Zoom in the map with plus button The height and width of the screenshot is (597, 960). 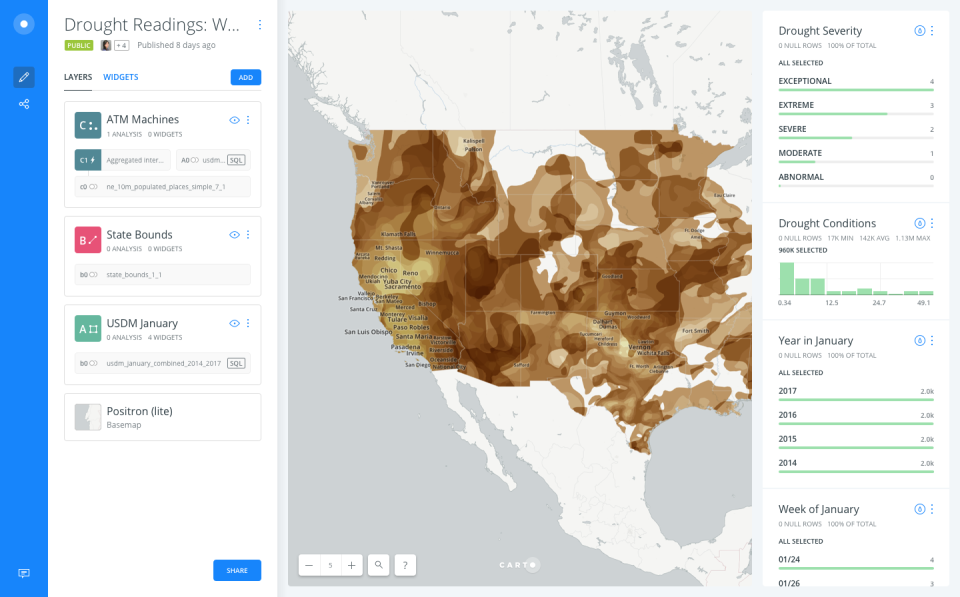point(351,565)
